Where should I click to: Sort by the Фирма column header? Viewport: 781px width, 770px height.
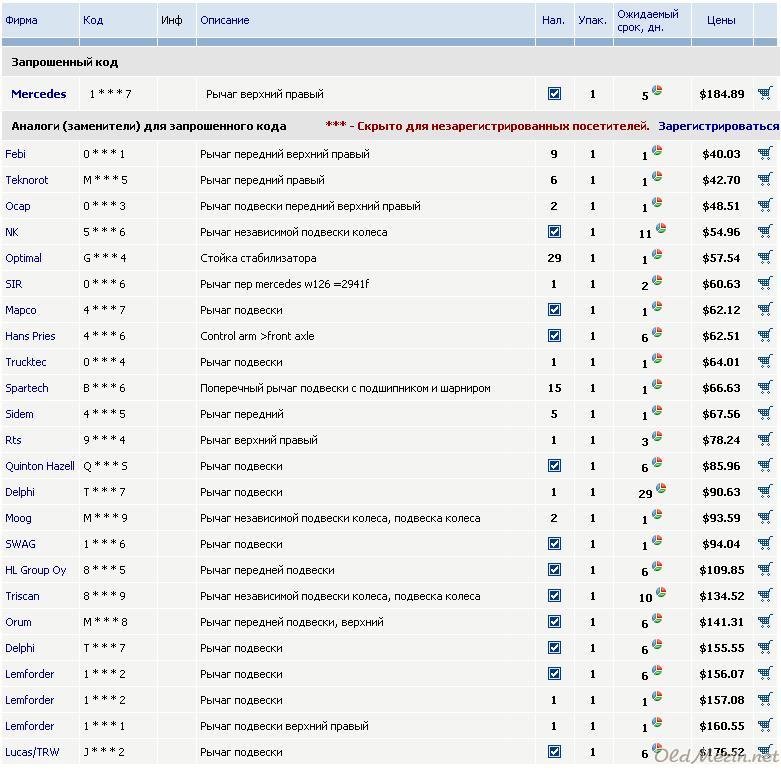coord(21,20)
